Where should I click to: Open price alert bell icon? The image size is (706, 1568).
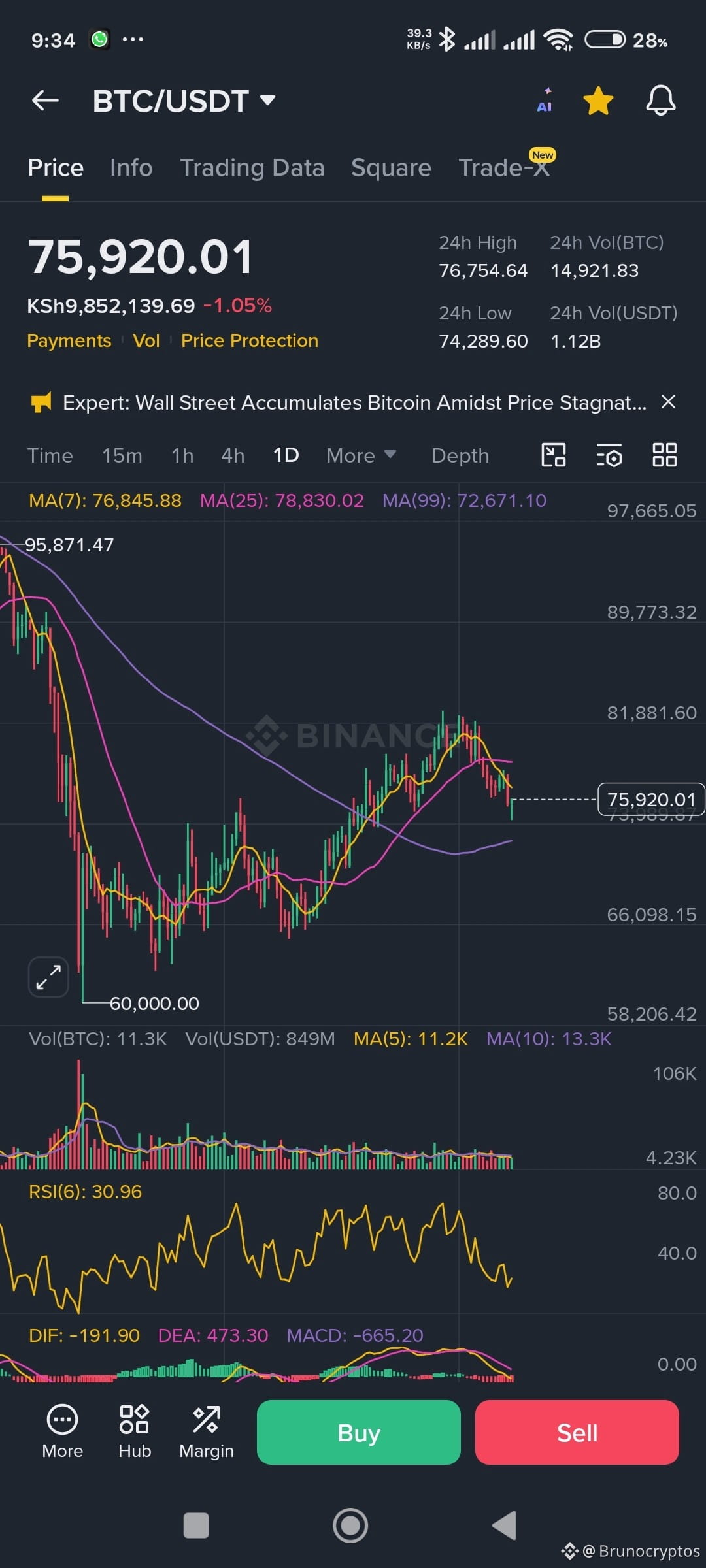point(660,101)
